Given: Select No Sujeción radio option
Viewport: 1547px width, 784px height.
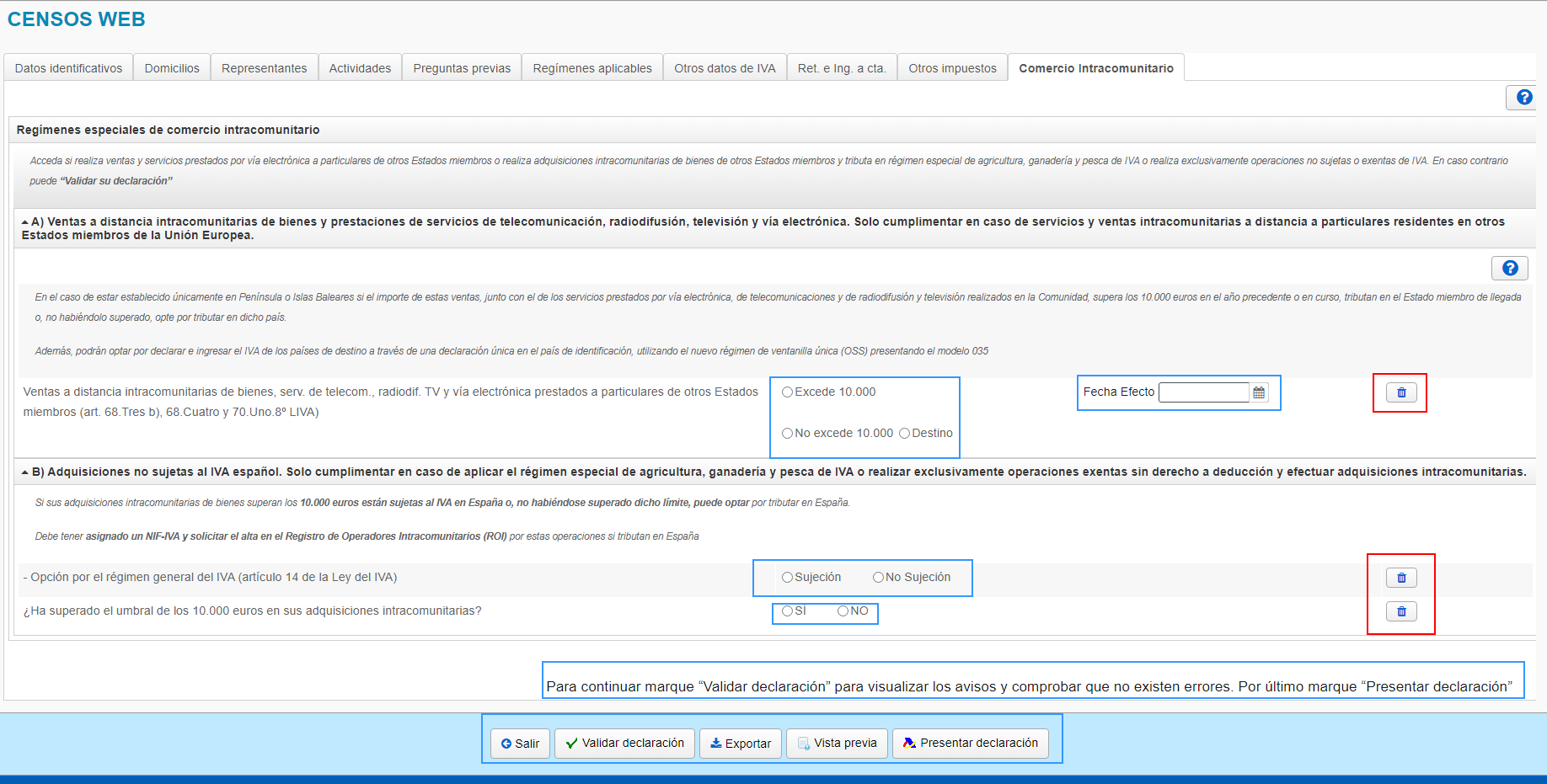Looking at the screenshot, I should coord(878,578).
